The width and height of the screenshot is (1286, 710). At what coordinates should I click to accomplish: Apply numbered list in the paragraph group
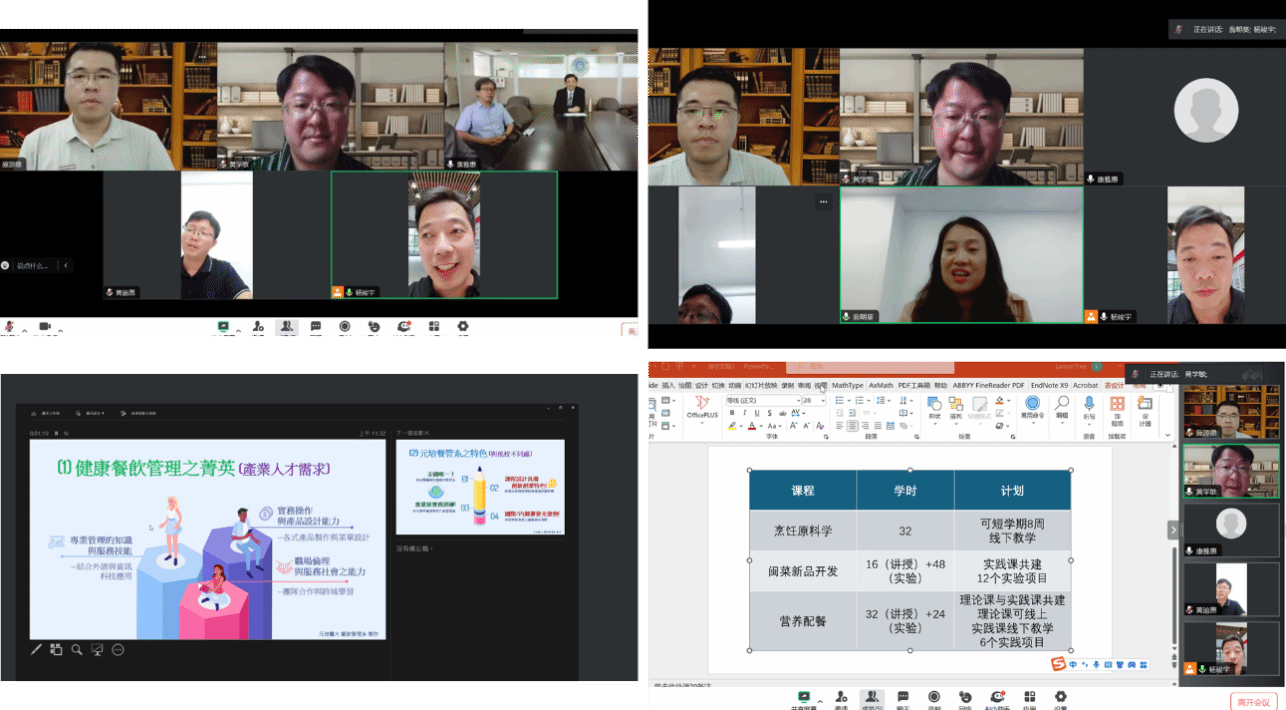click(861, 401)
